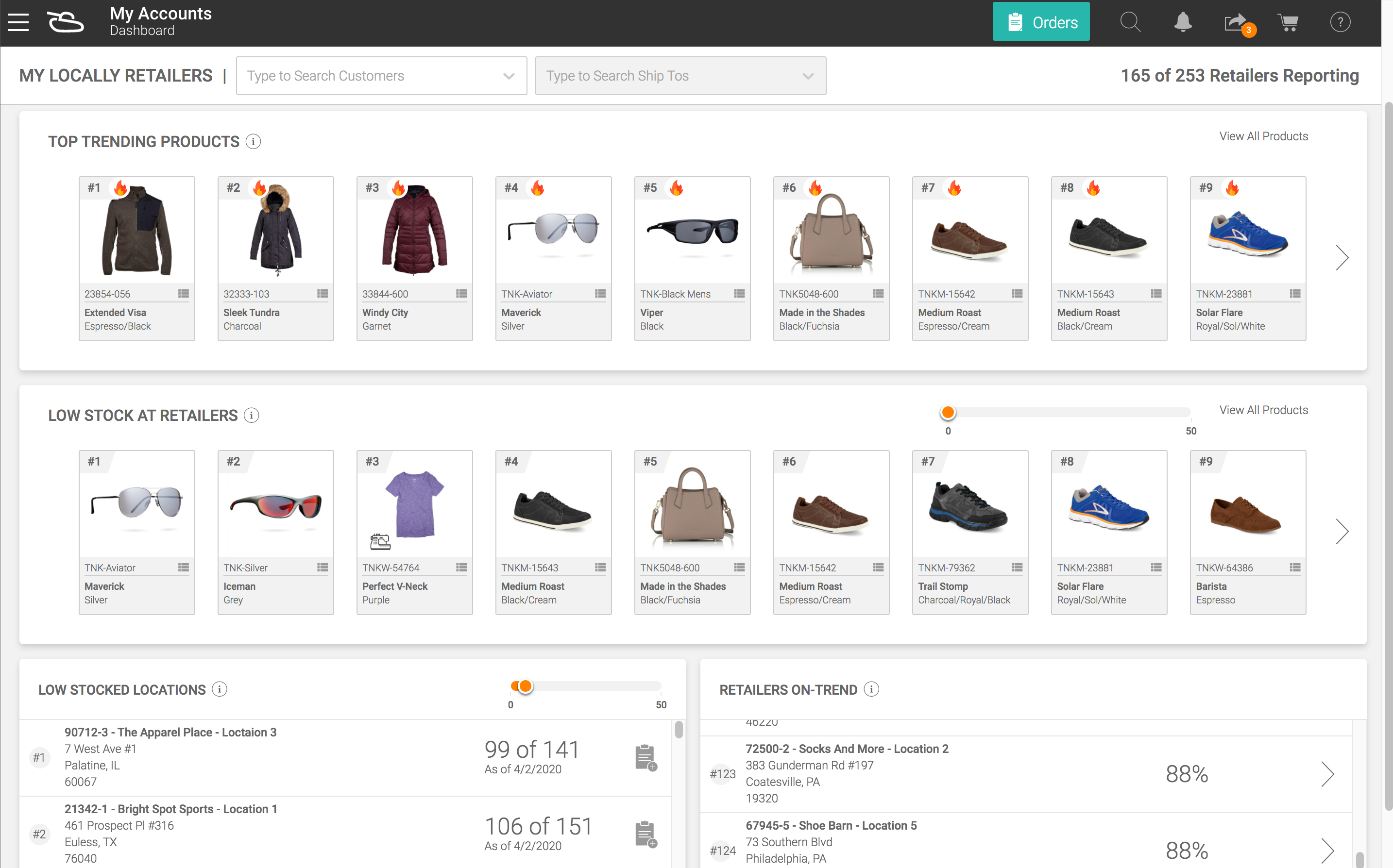Click trending 'TNKM-15642' product code
Viewport: 1393px width, 868px height.
[946, 294]
